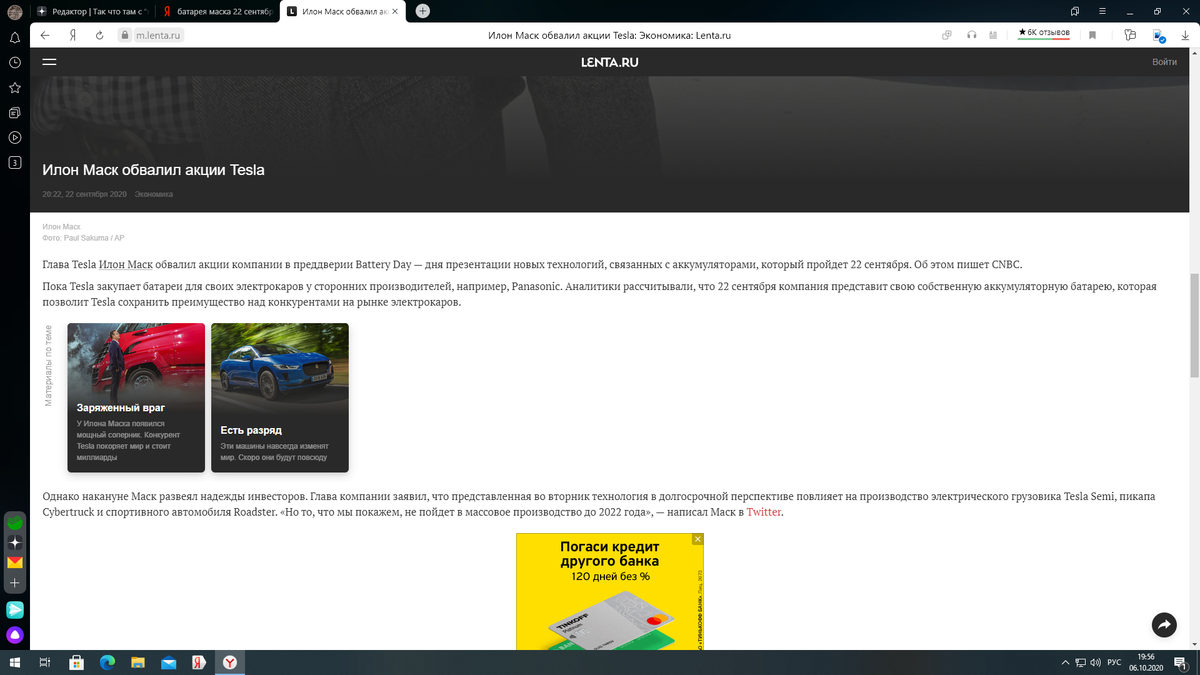Image resolution: width=1200 pixels, height=675 pixels.
Task: Launch Microsoft Edge from taskbar
Action: point(107,662)
